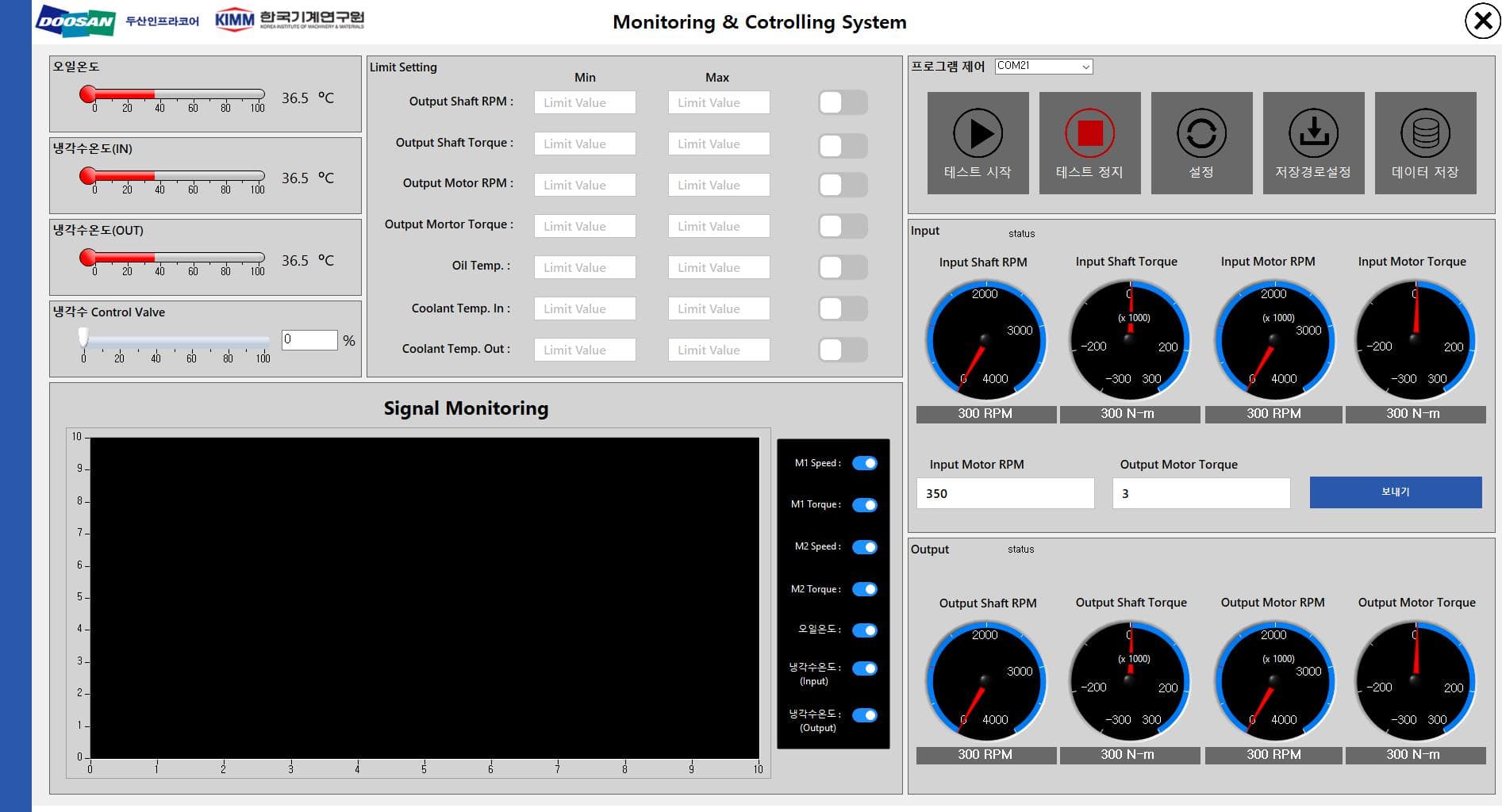Screen dimensions: 1502x812
Task: Click the Input Shaft RPM gauge
Action: click(985, 341)
